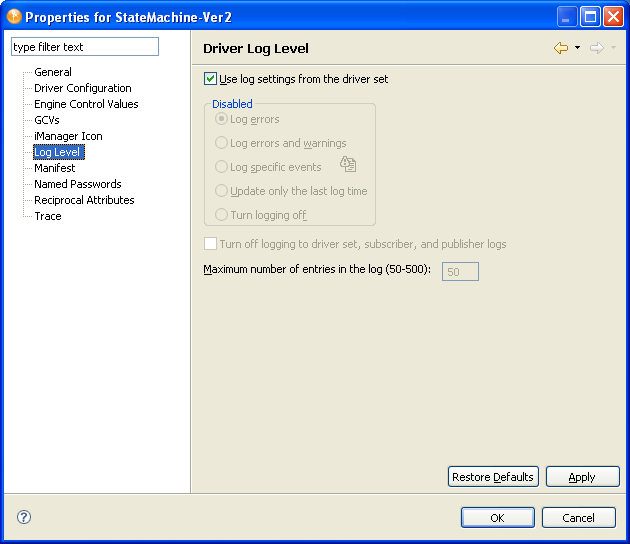Select the Log errors radio button

221,119
